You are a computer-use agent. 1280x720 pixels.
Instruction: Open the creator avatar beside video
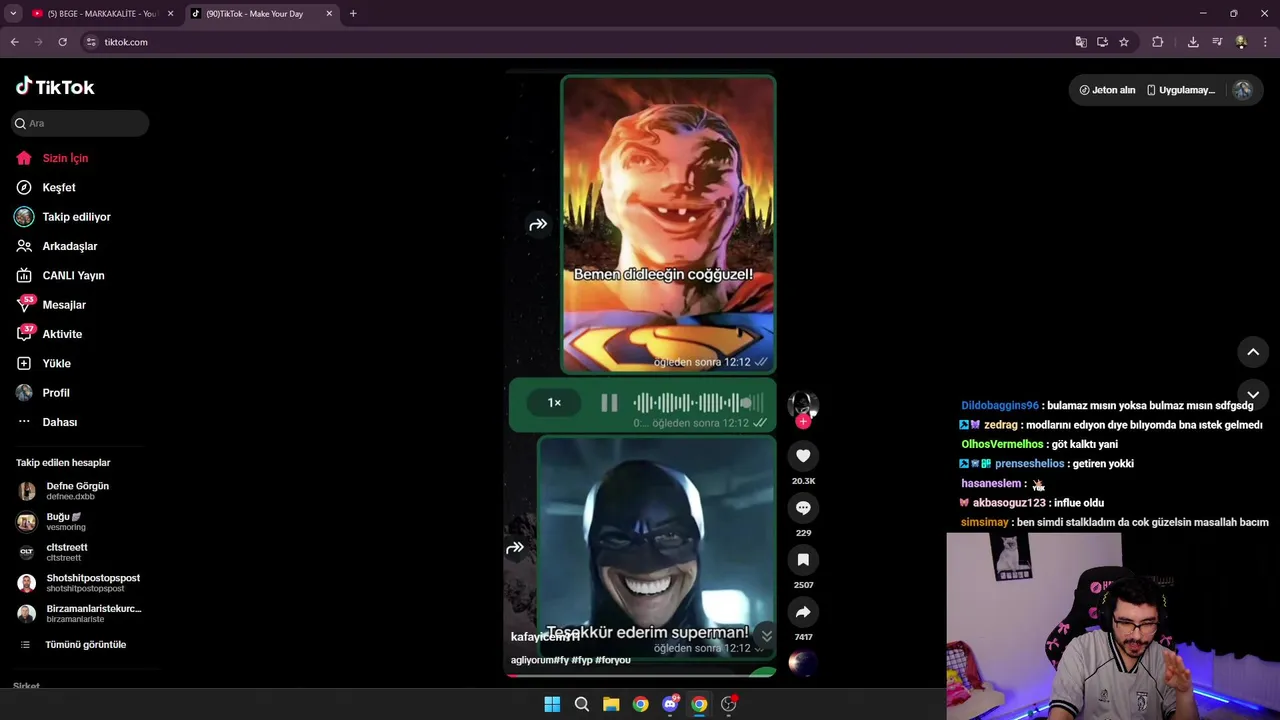[x=803, y=404]
